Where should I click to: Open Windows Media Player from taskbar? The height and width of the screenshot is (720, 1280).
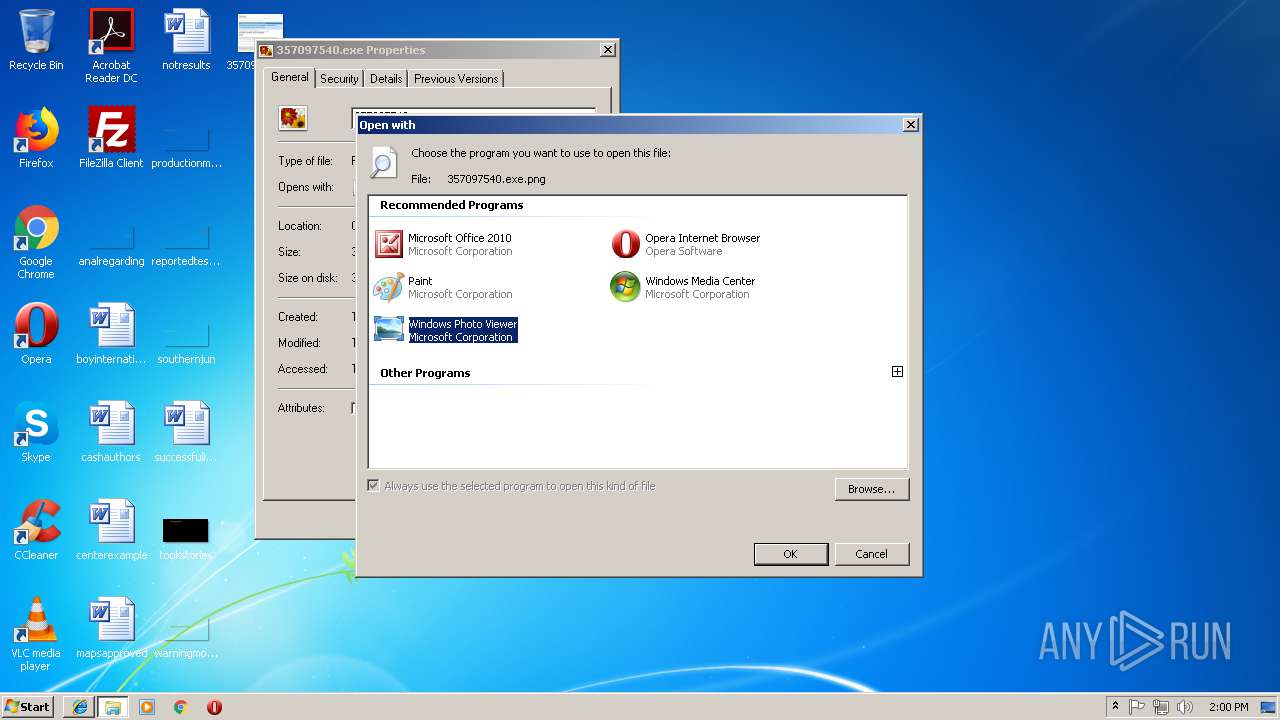147,707
